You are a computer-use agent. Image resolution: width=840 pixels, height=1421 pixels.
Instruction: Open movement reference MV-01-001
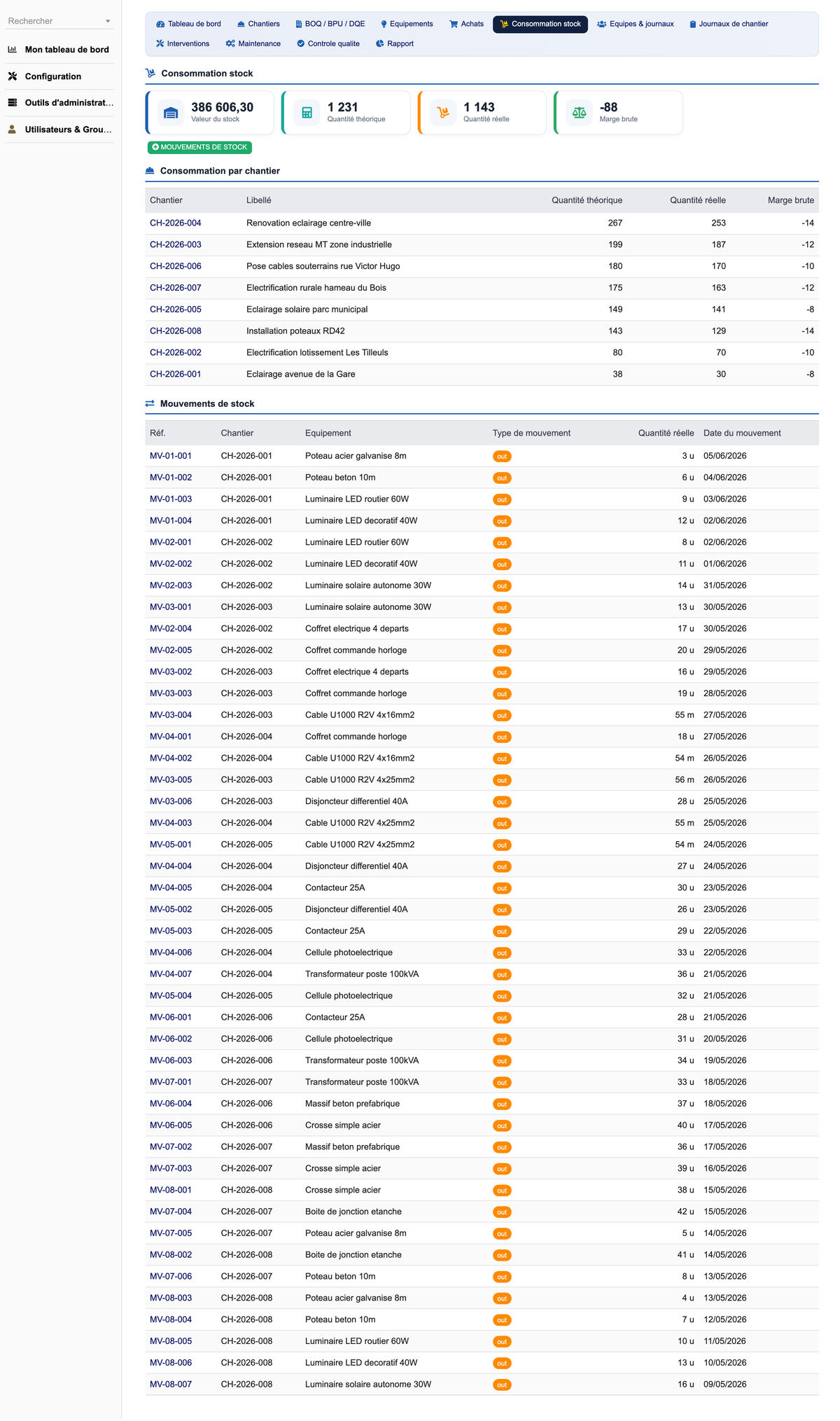pos(171,456)
